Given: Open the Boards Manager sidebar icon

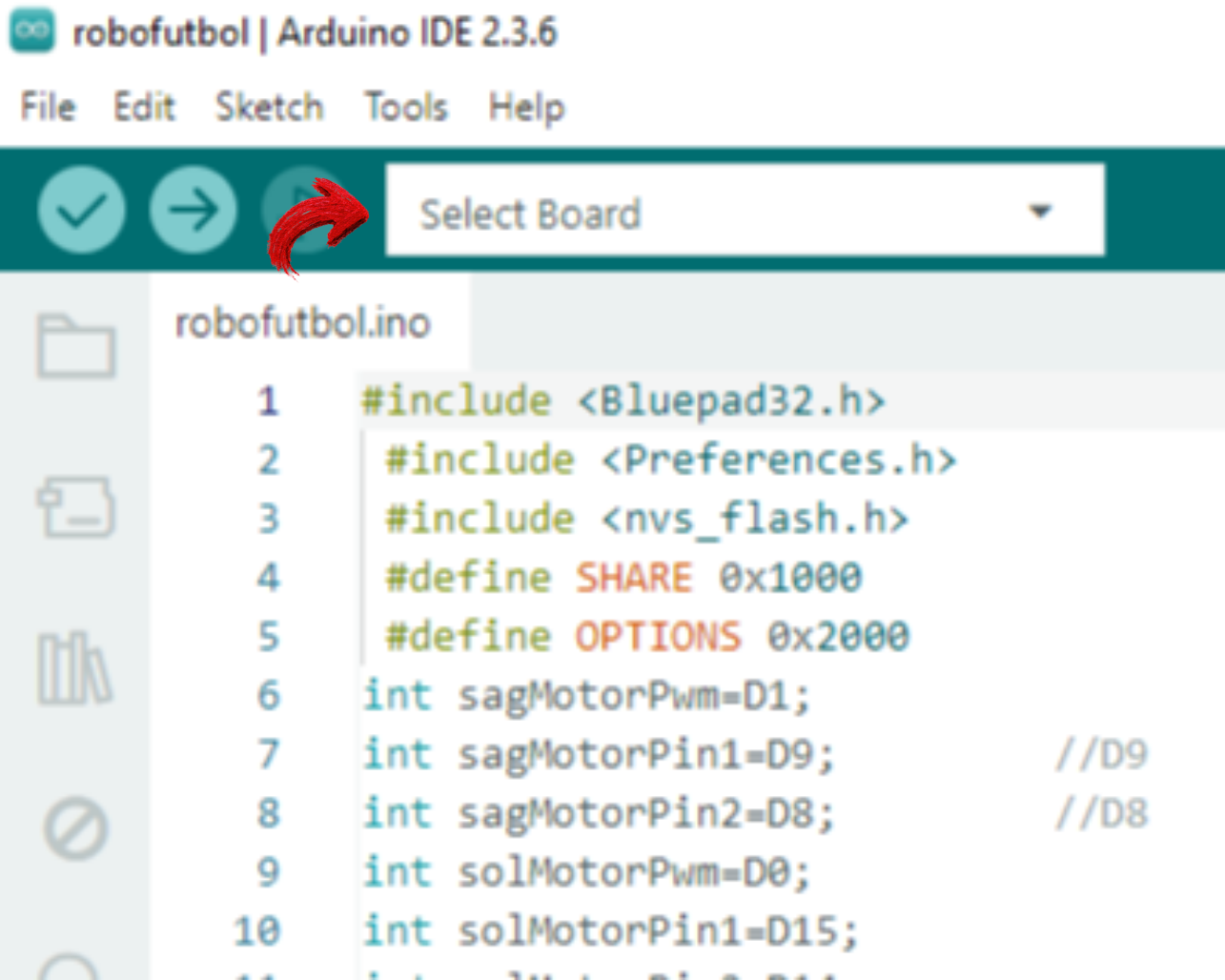Looking at the screenshot, I should pyautogui.click(x=76, y=507).
